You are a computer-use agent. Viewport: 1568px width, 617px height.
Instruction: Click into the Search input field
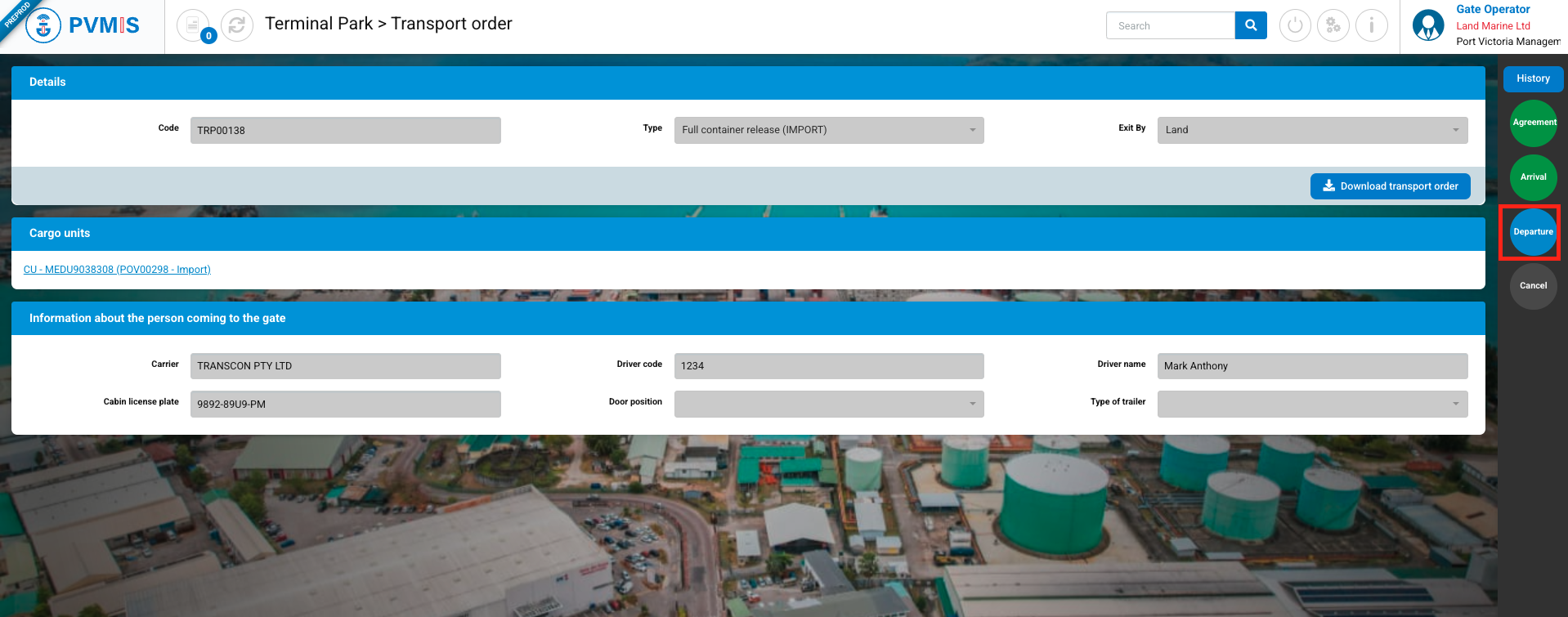[x=1170, y=25]
